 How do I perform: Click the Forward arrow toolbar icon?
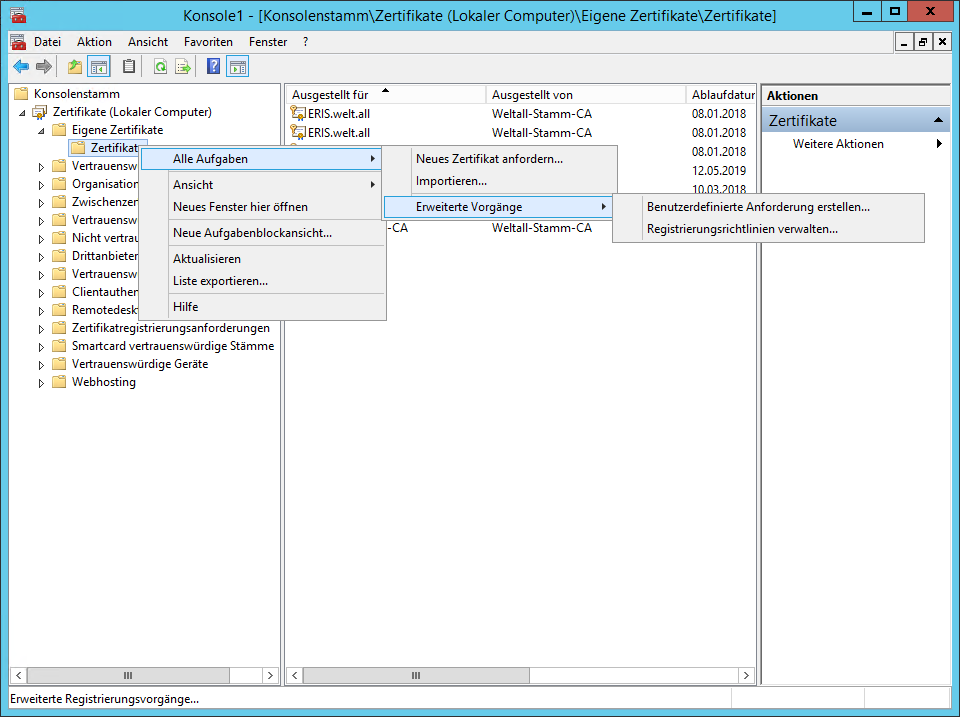pyautogui.click(x=43, y=67)
